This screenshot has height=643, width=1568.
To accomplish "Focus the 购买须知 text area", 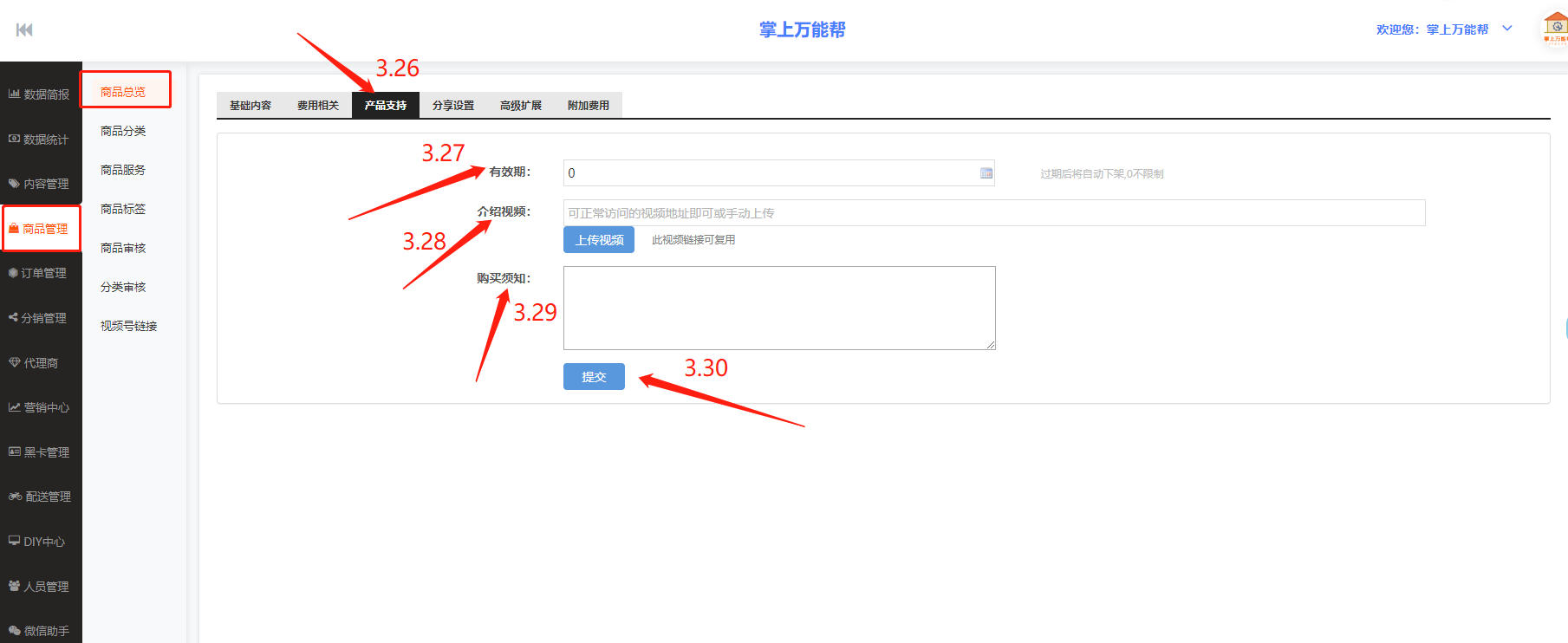I will pos(778,308).
